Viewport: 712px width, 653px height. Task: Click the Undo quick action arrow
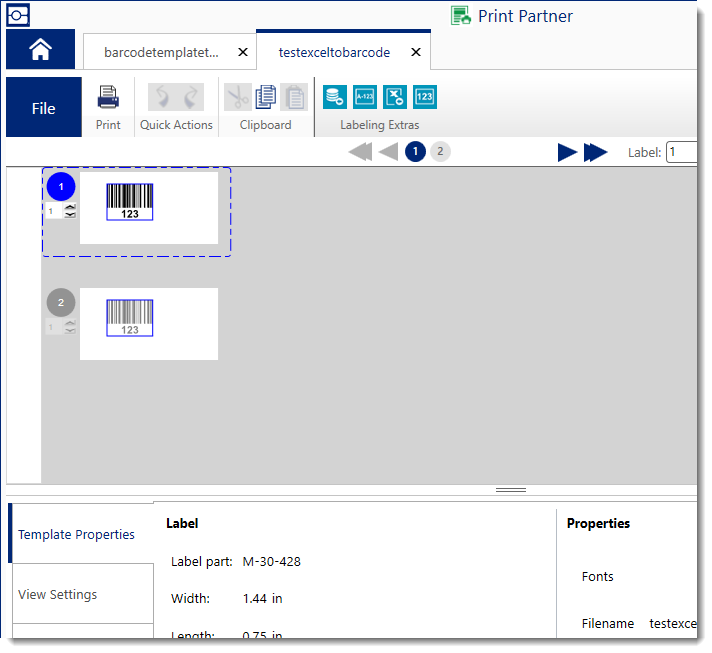pos(162,97)
